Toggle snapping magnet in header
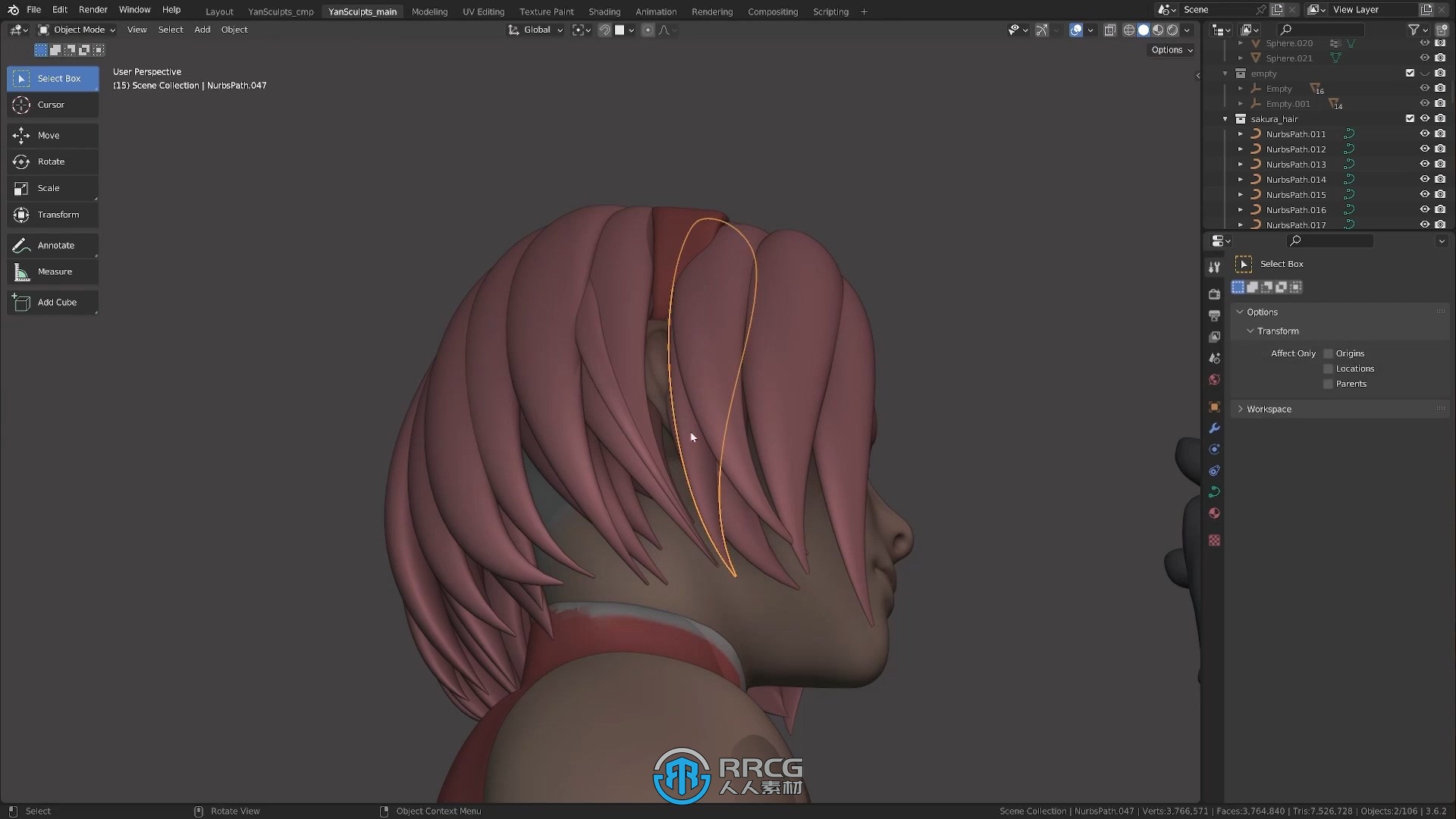The image size is (1456, 819). [x=604, y=30]
